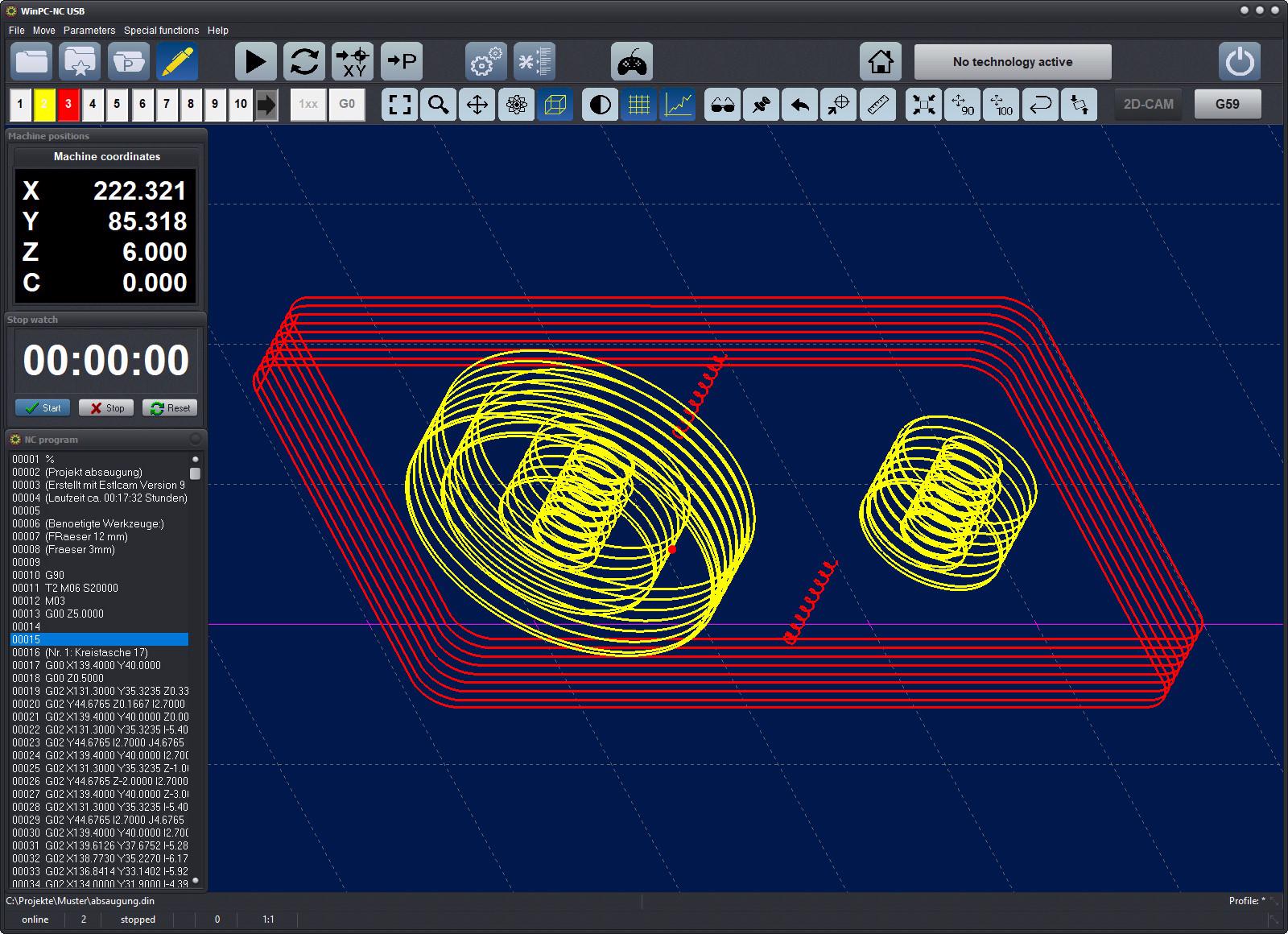This screenshot has width=1288, height=934.
Task: Select the magnifier zoom tool
Action: [439, 105]
